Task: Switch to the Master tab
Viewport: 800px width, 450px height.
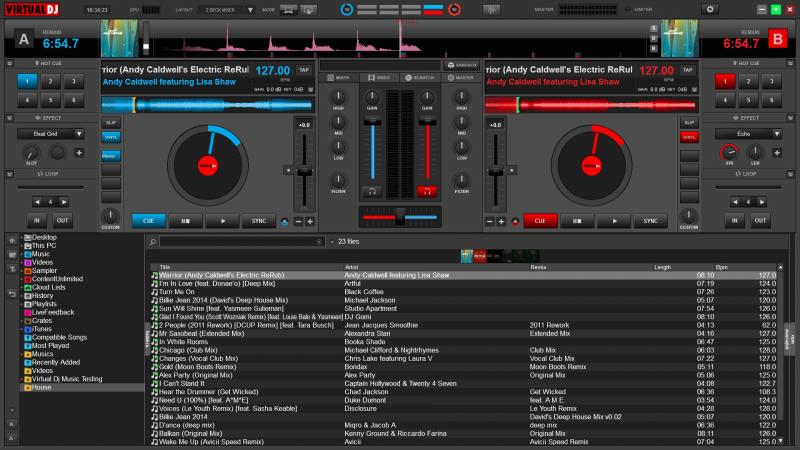Action: [x=461, y=78]
